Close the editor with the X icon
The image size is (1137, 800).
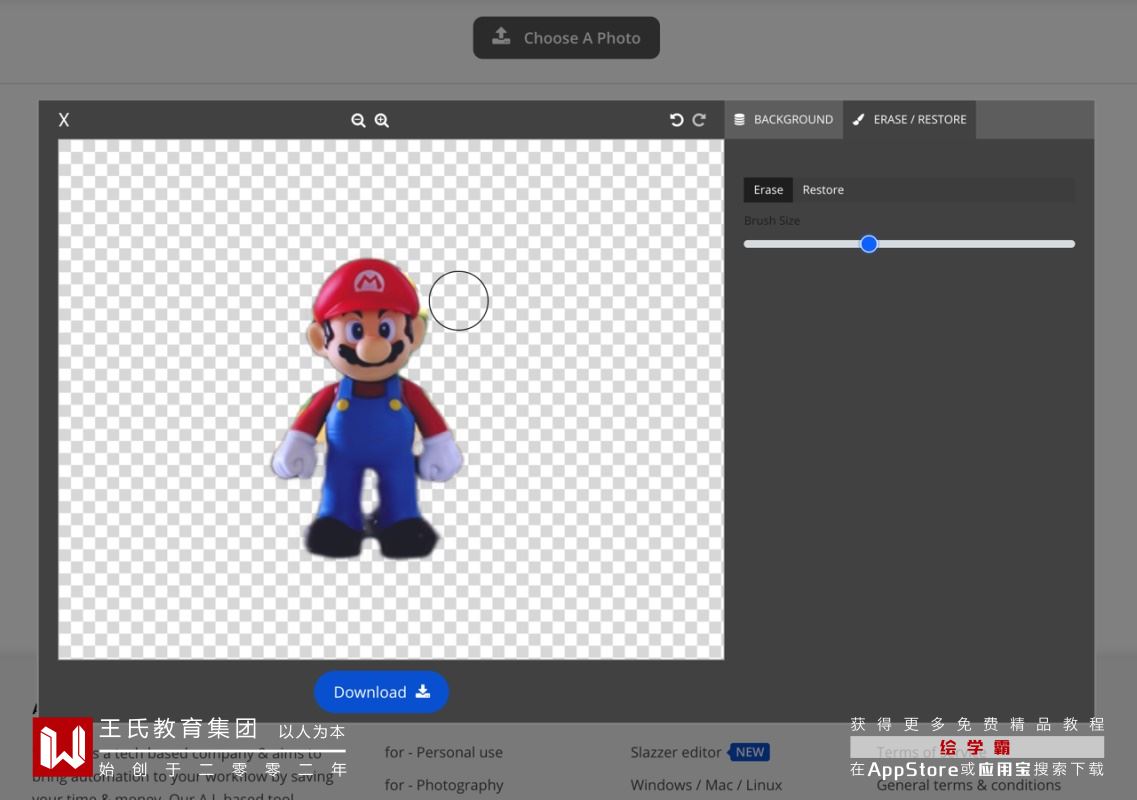(64, 120)
